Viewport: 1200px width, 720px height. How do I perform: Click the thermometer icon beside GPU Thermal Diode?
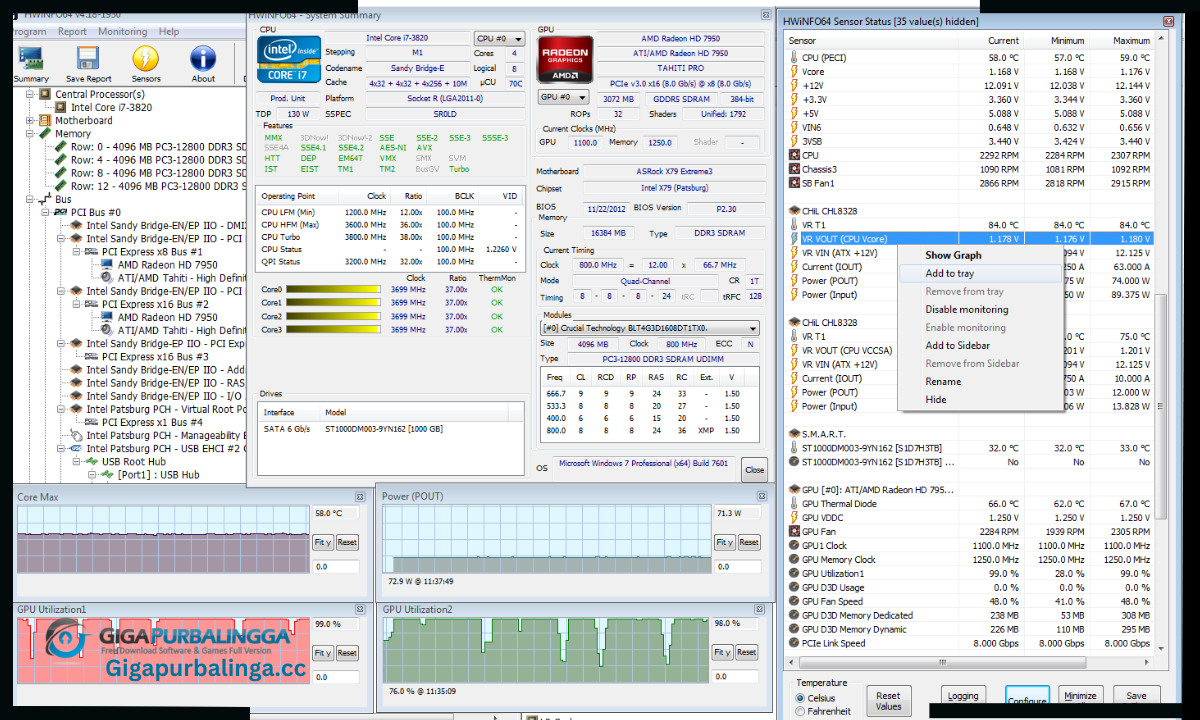pyautogui.click(x=794, y=504)
